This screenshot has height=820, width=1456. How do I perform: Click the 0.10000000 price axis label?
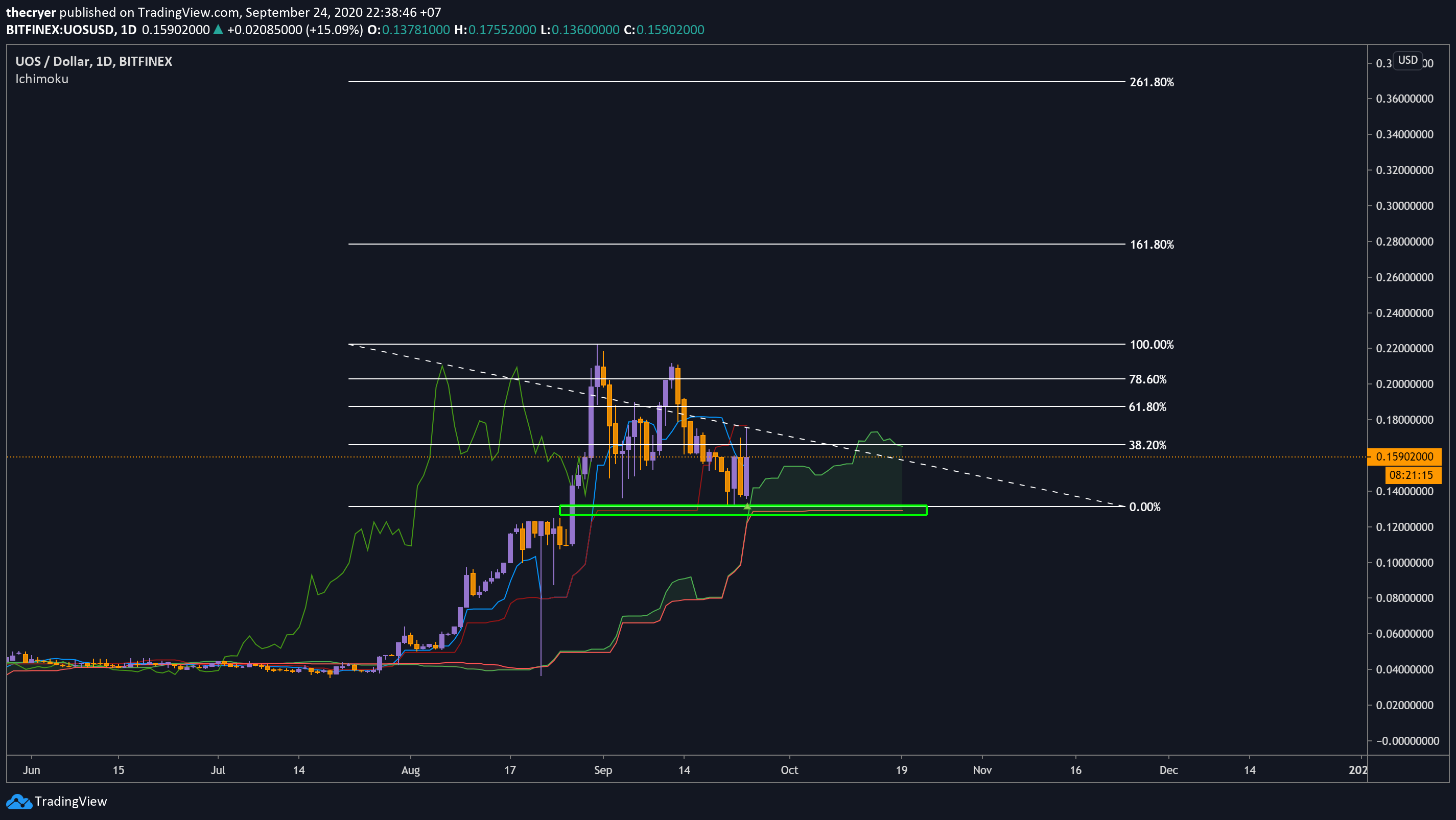[x=1404, y=563]
